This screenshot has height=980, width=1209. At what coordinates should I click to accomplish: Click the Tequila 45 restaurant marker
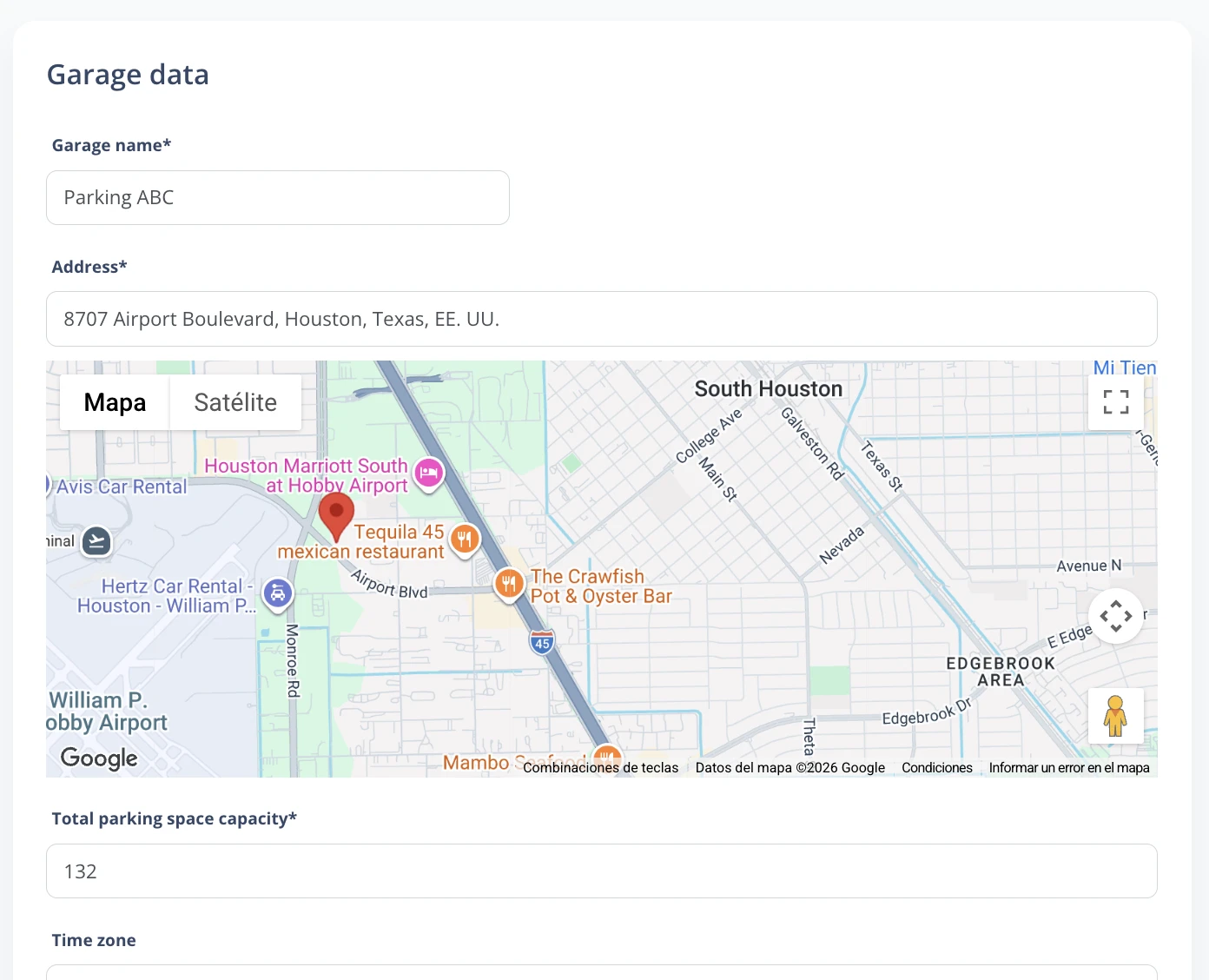click(x=465, y=540)
